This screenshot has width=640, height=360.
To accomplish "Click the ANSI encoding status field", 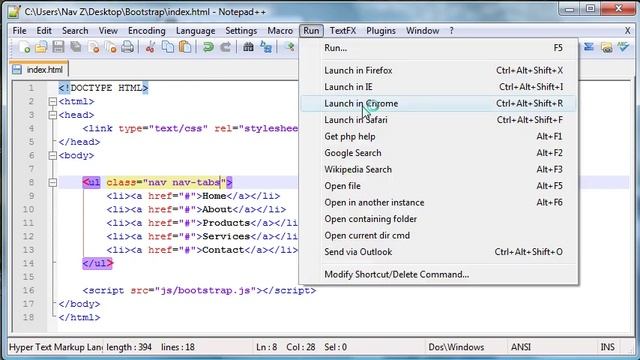I will click(521, 347).
